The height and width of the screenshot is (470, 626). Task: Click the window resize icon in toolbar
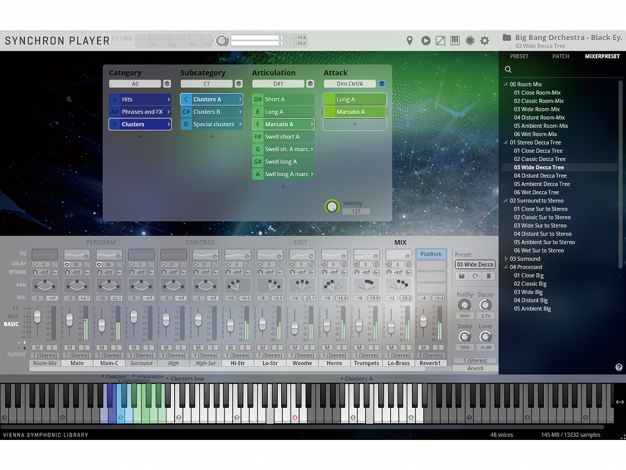point(440,40)
